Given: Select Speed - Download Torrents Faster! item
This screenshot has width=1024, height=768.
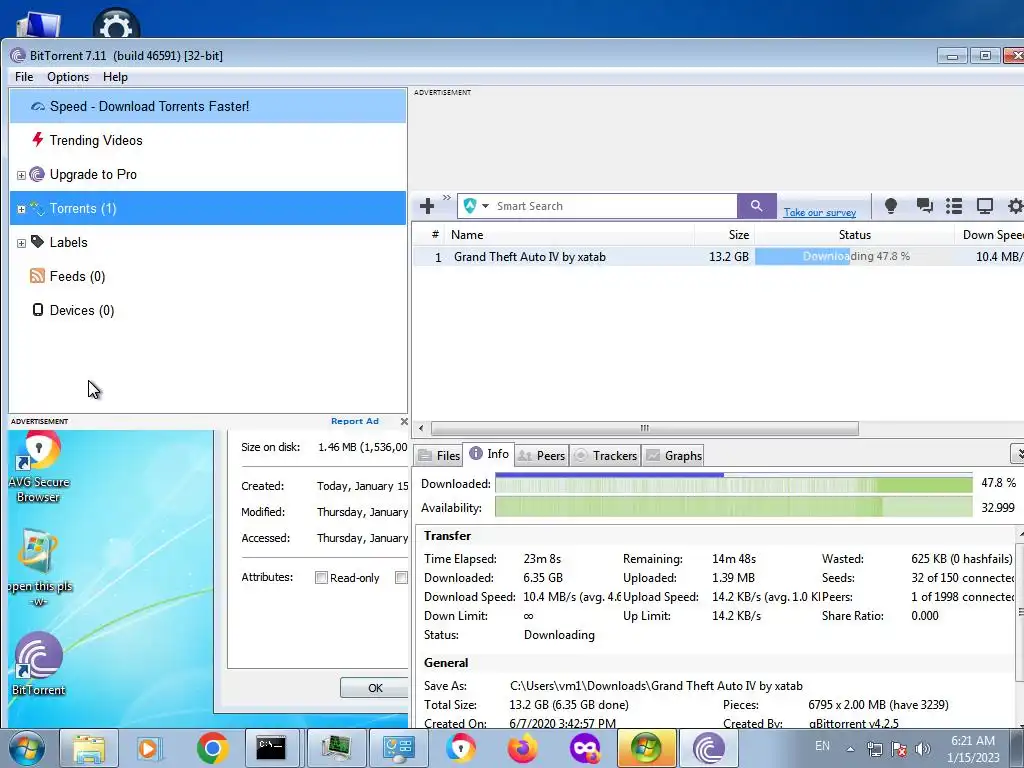Looking at the screenshot, I should tap(208, 106).
